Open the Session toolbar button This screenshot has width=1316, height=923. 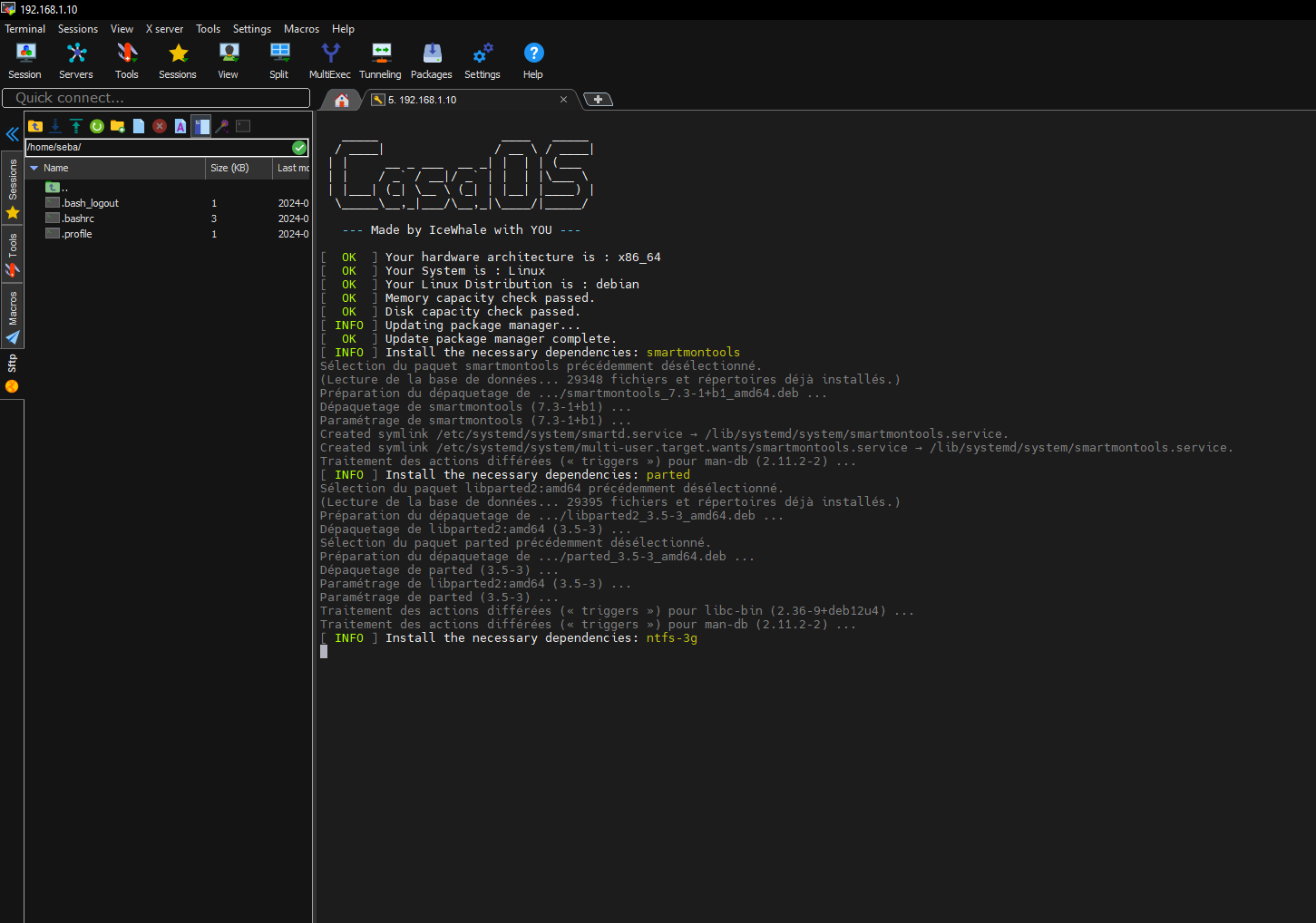pyautogui.click(x=25, y=61)
